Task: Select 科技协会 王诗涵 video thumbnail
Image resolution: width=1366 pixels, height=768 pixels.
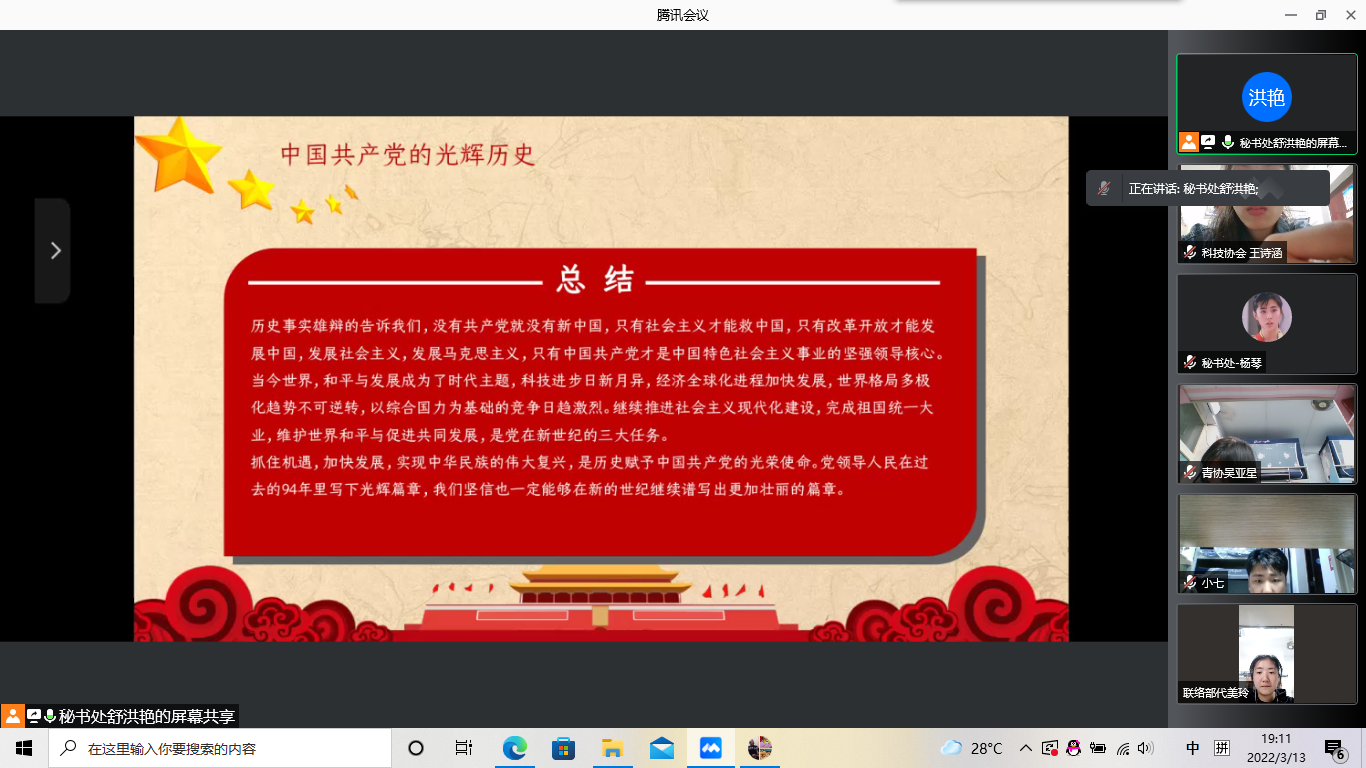Action: pos(1266,213)
